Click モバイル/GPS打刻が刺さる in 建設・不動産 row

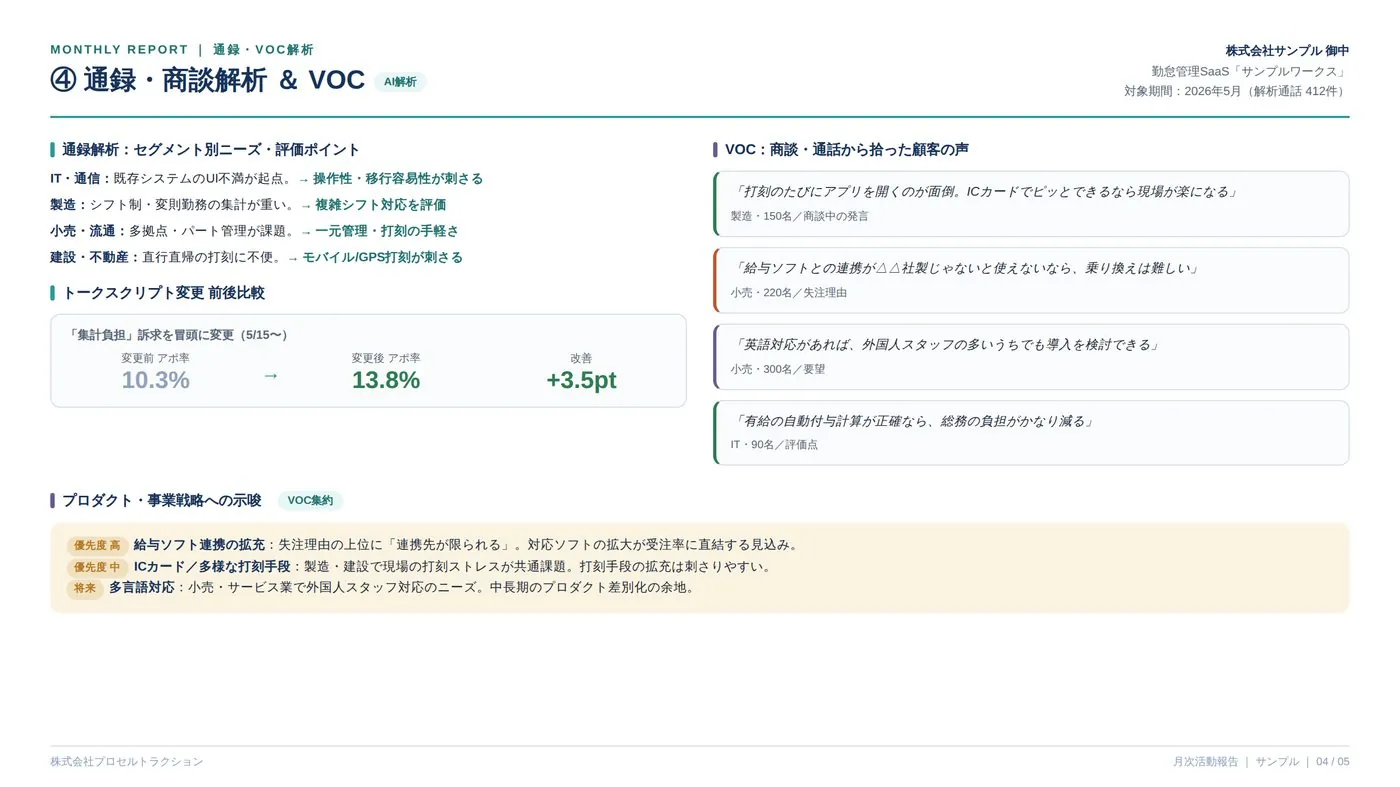pos(383,257)
